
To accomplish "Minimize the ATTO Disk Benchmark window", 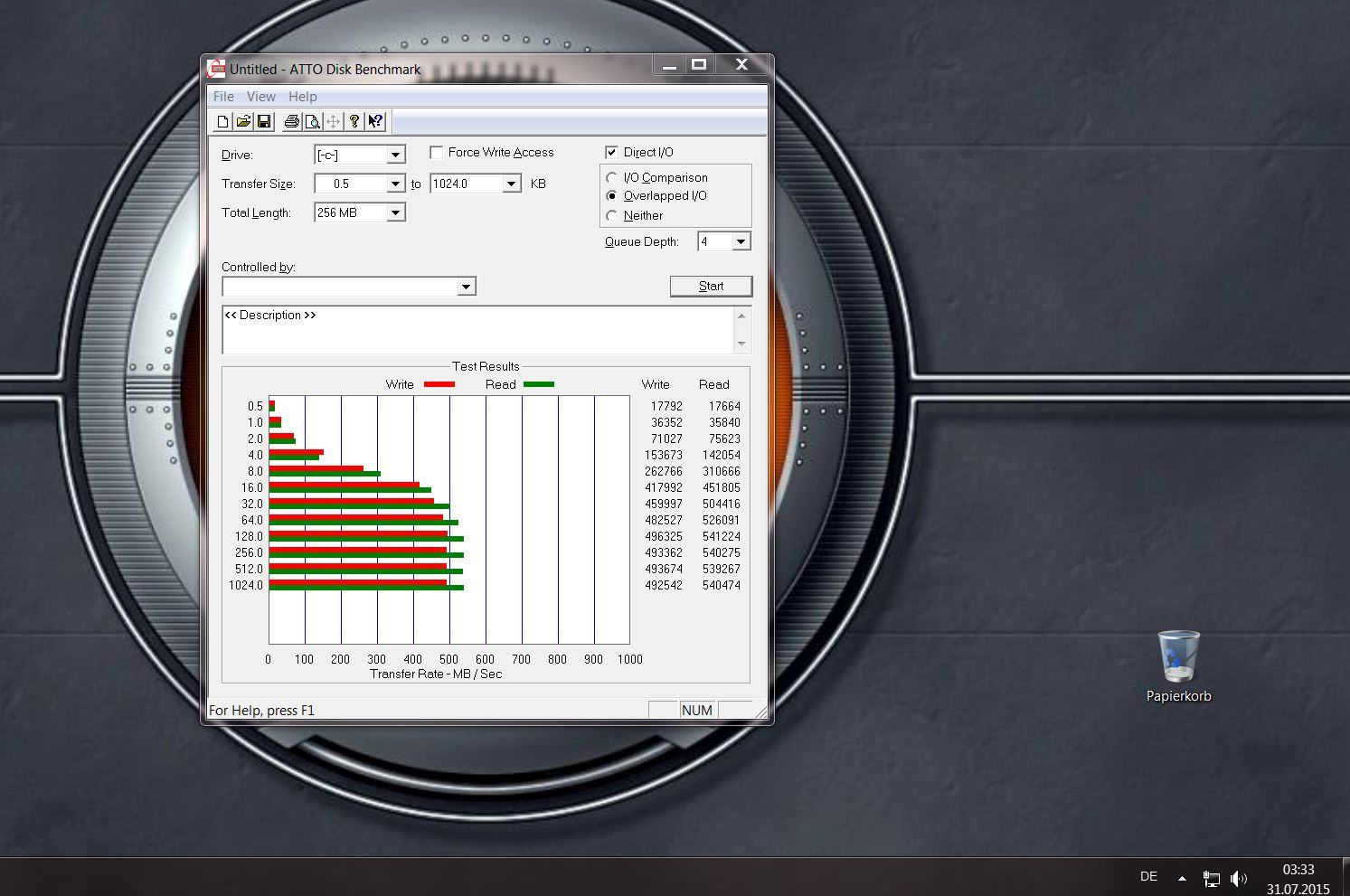I will [x=669, y=64].
